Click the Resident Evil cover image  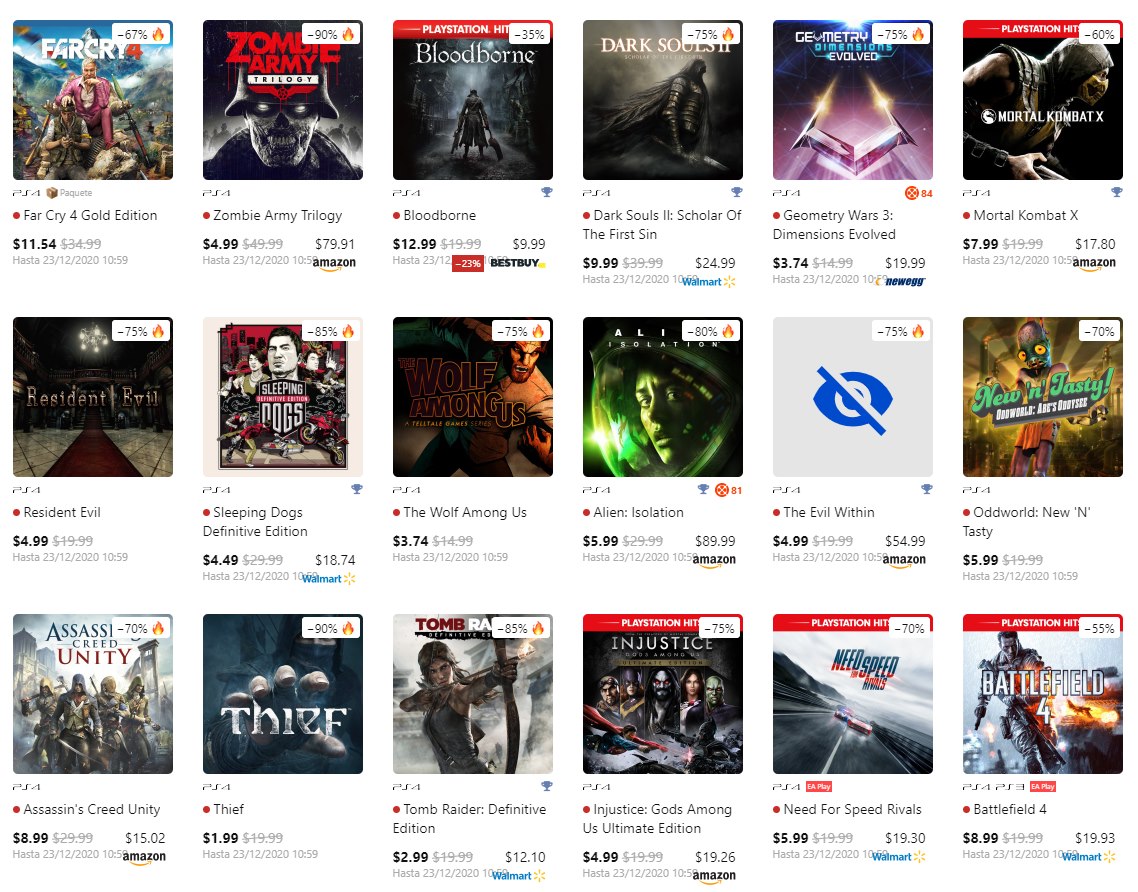click(93, 397)
